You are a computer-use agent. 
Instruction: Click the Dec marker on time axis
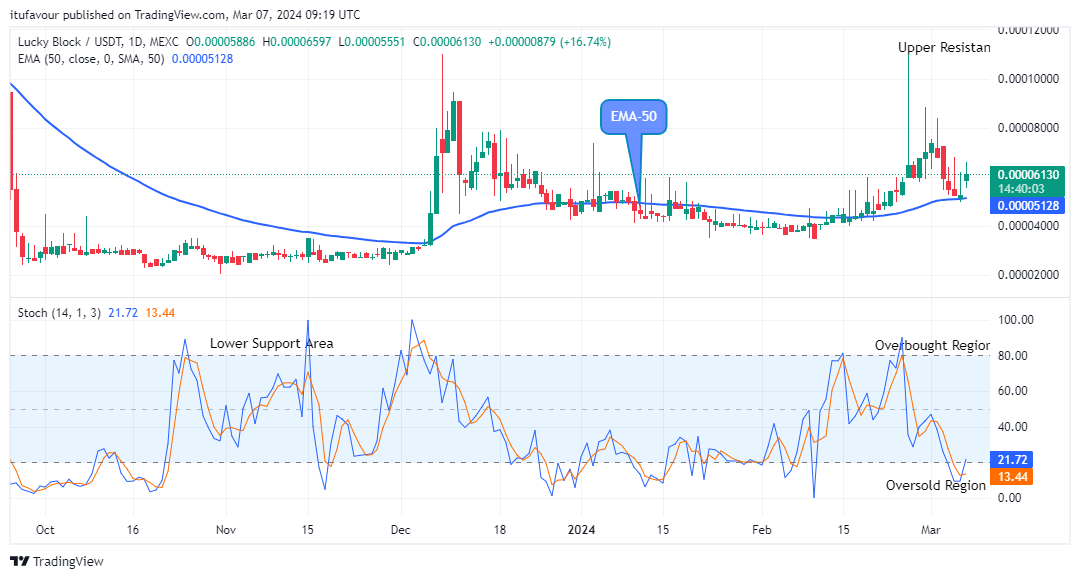tap(400, 530)
